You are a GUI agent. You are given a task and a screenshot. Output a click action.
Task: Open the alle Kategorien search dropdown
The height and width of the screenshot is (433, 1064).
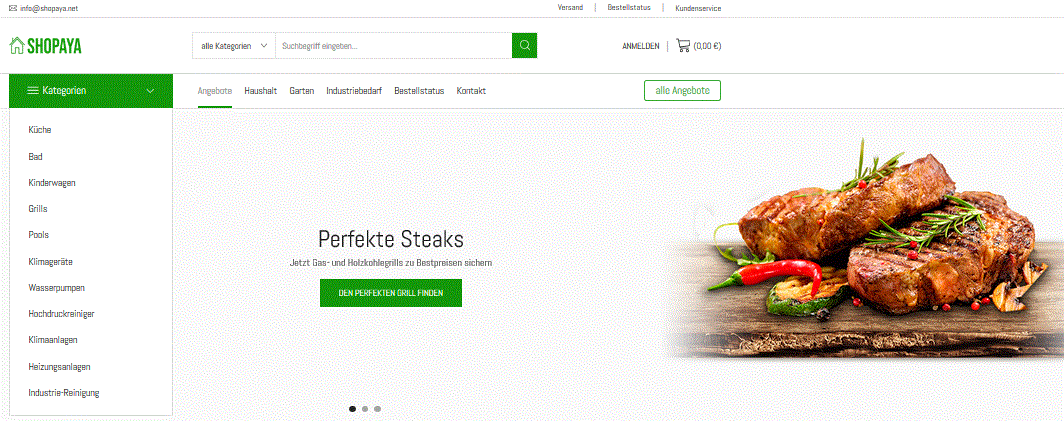pos(234,46)
